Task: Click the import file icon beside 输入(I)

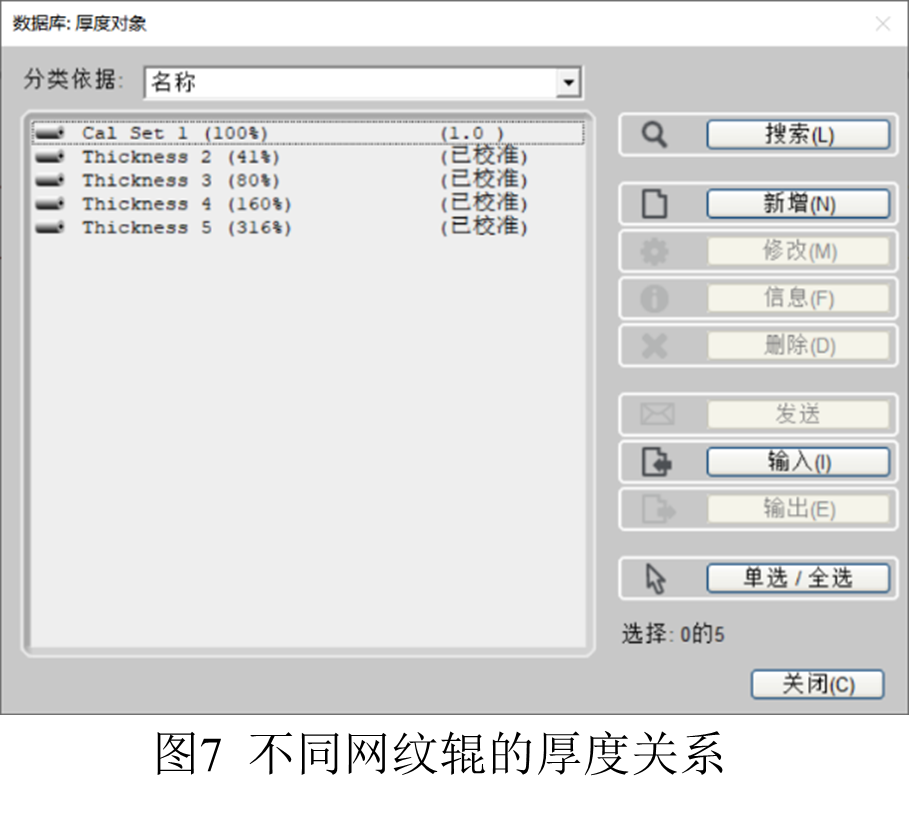Action: [x=657, y=462]
